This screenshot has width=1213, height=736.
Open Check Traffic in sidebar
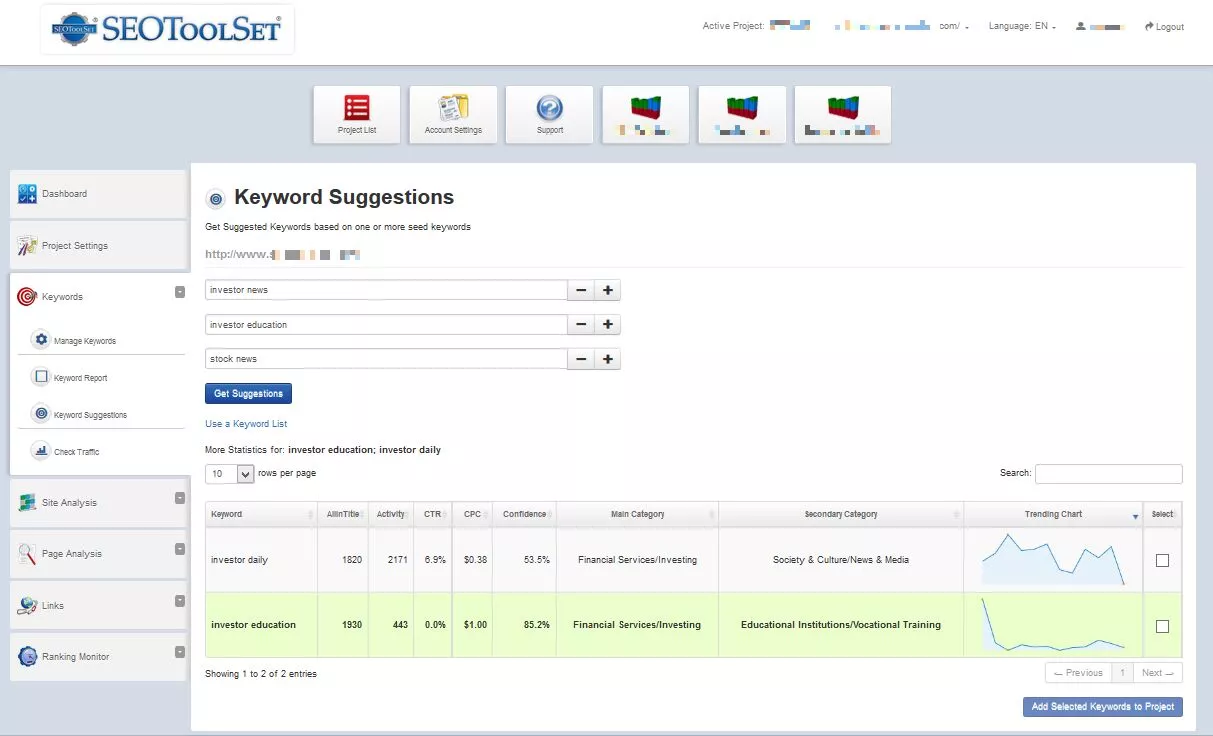click(76, 452)
